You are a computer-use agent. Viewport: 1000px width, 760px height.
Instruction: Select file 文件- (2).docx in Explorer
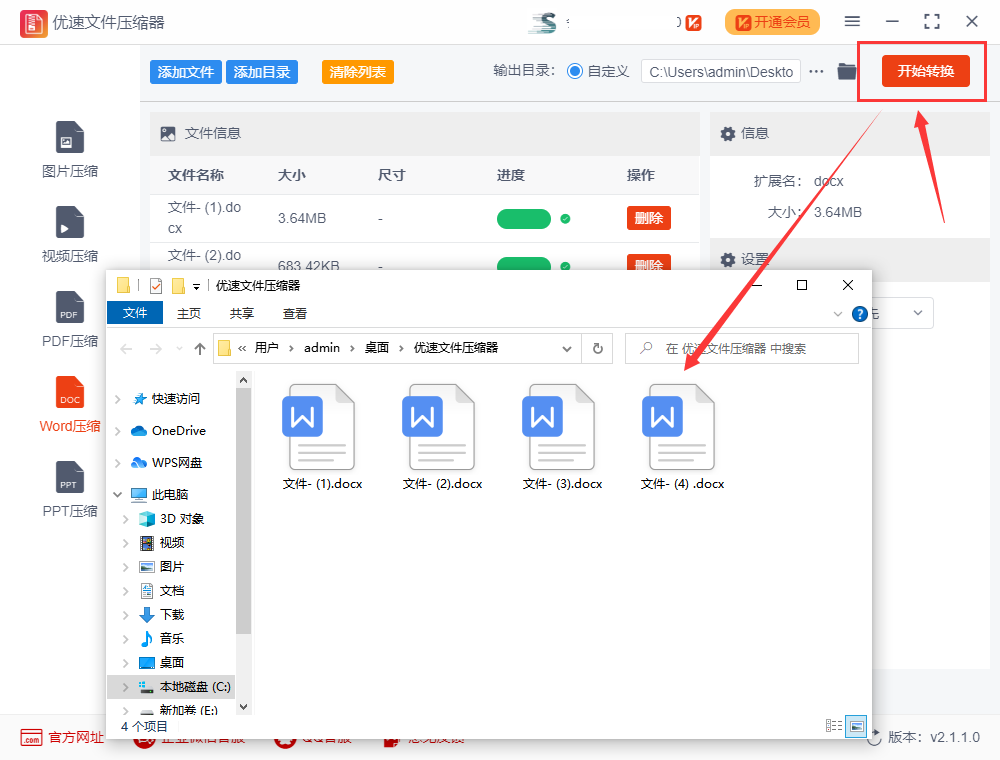442,437
